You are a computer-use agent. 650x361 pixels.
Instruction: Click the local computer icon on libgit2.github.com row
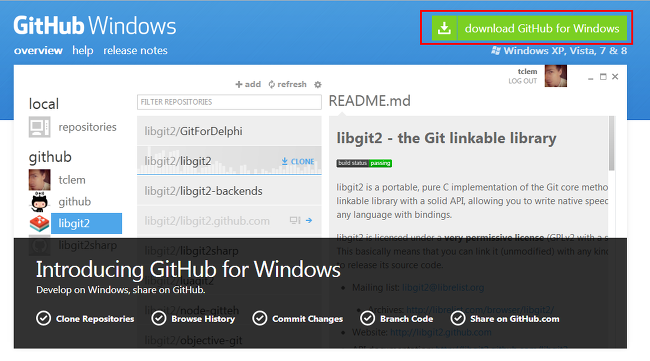(x=295, y=220)
